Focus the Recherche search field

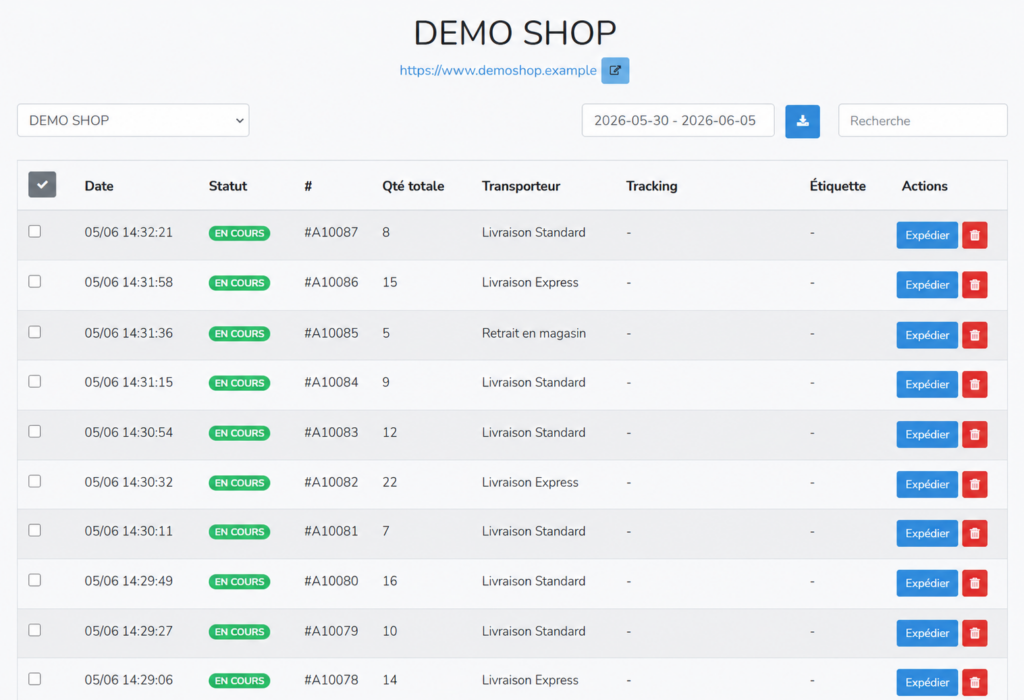coord(923,120)
